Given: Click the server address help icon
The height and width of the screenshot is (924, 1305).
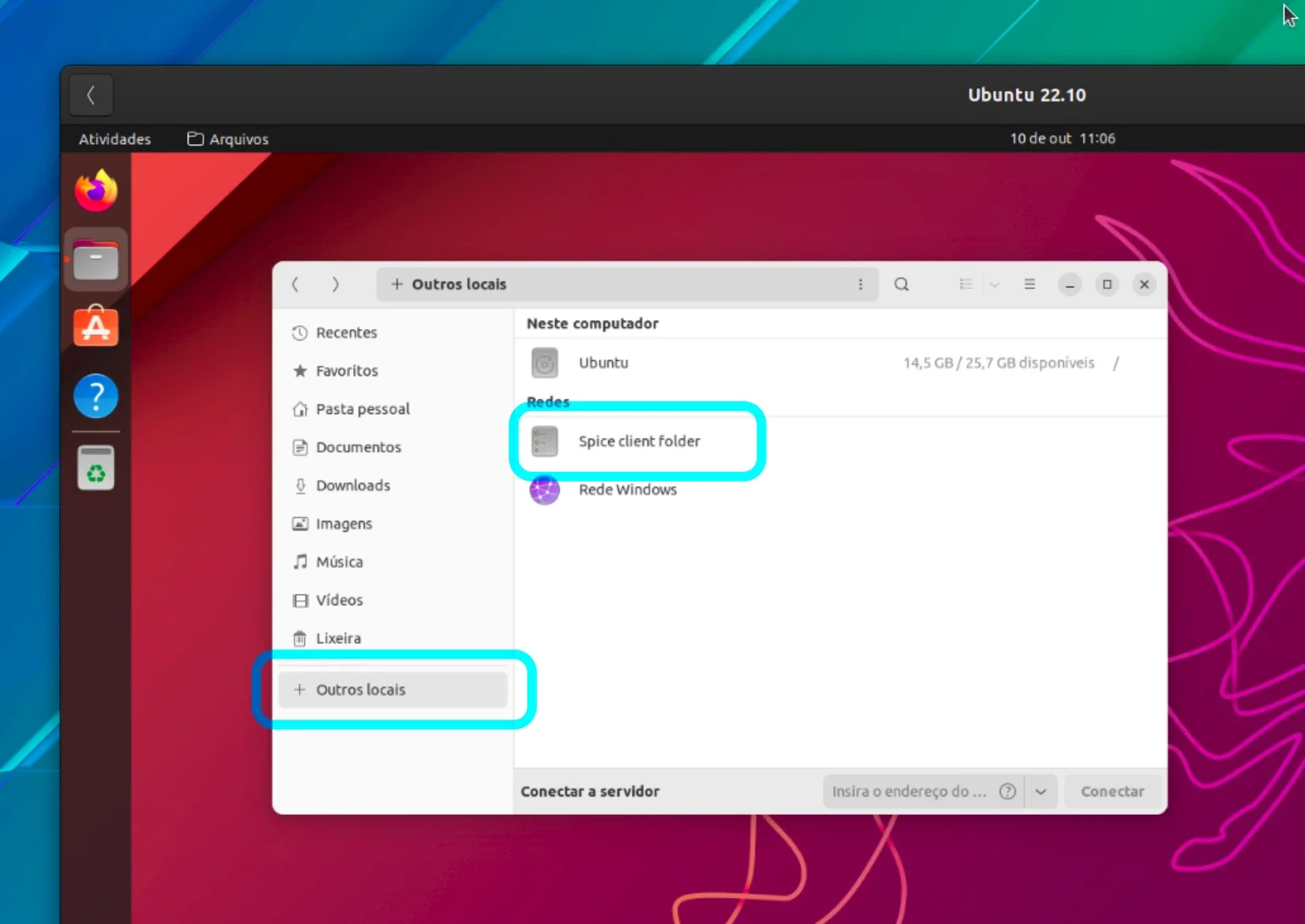Looking at the screenshot, I should (1007, 791).
